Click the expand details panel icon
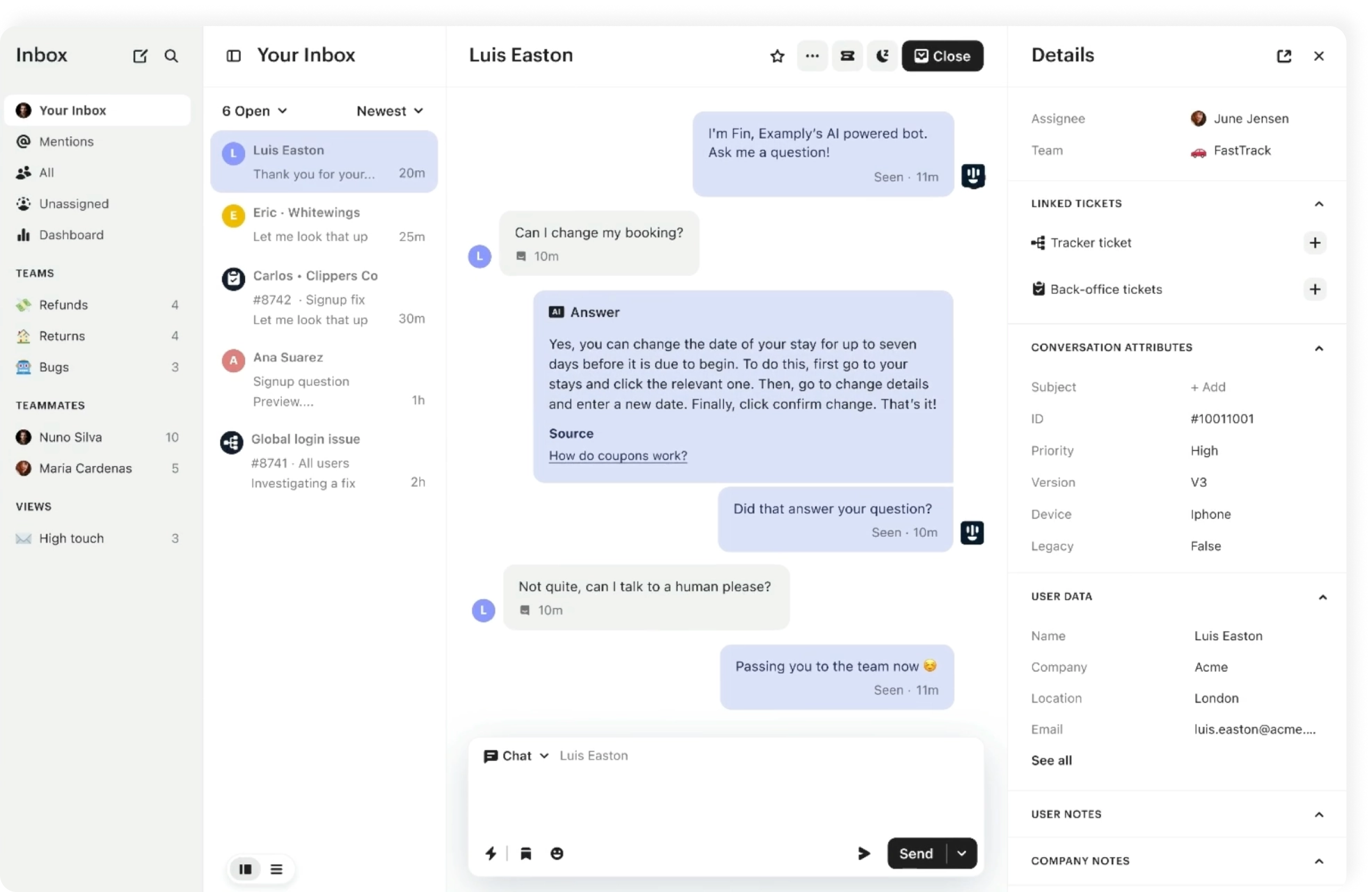1372x892 pixels. (x=1283, y=56)
